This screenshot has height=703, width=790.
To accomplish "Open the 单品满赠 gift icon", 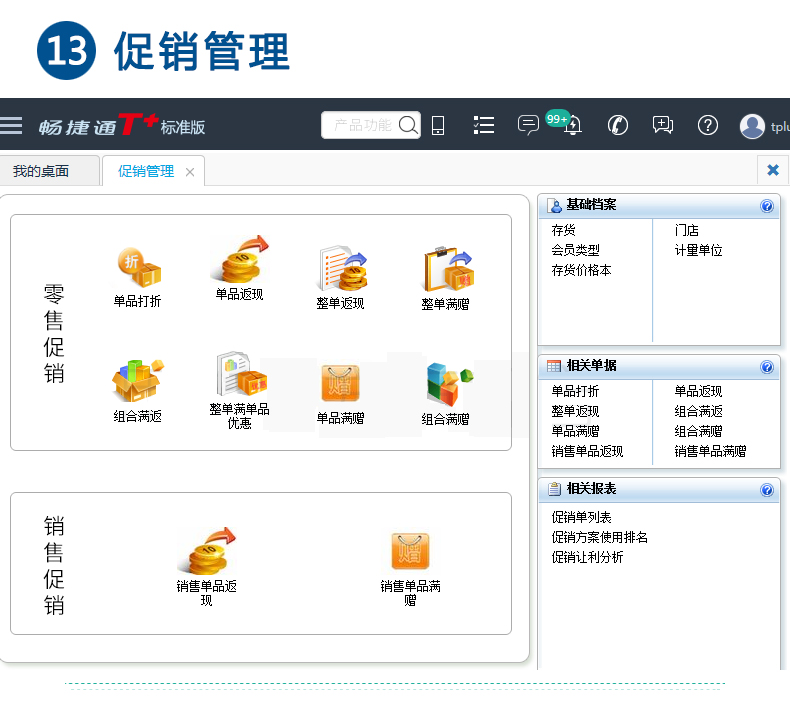I will 340,384.
